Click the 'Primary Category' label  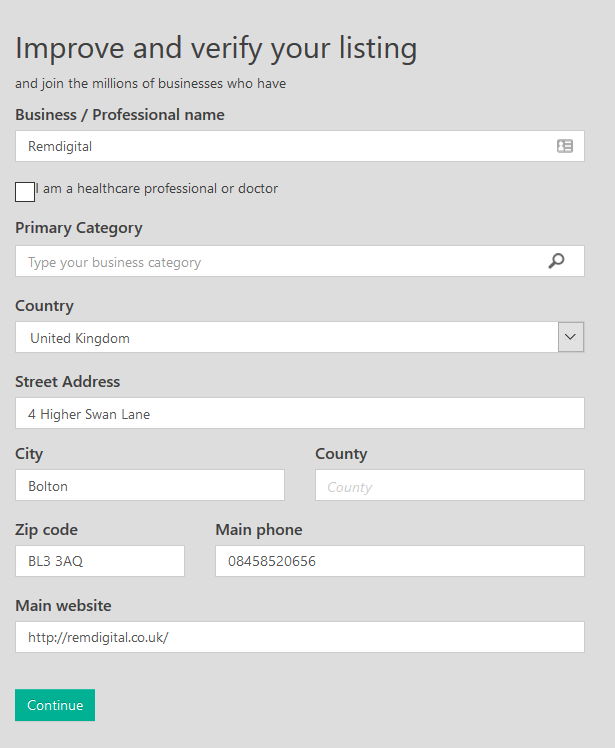79,229
